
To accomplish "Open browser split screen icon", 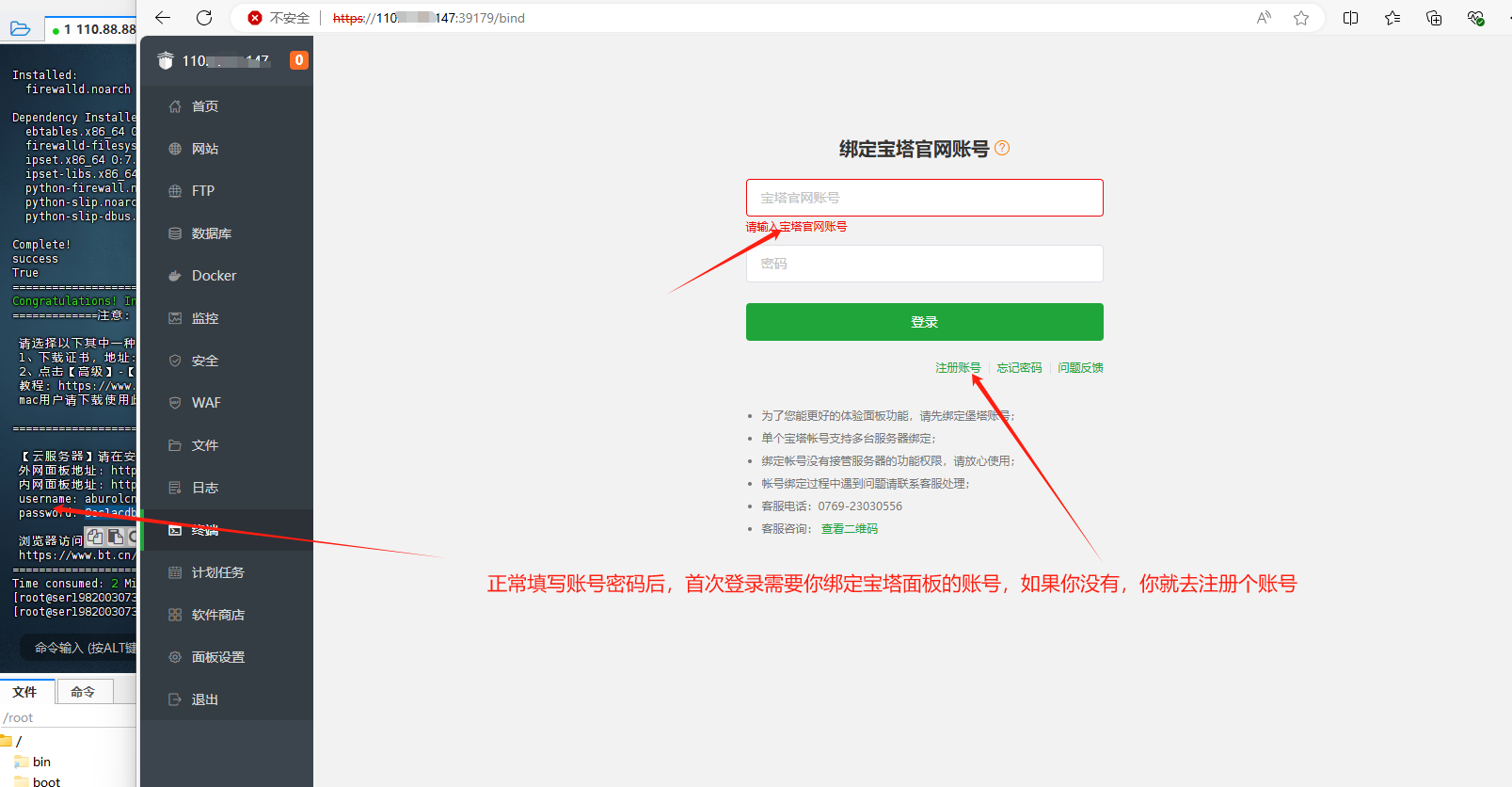I will pyautogui.click(x=1350, y=18).
